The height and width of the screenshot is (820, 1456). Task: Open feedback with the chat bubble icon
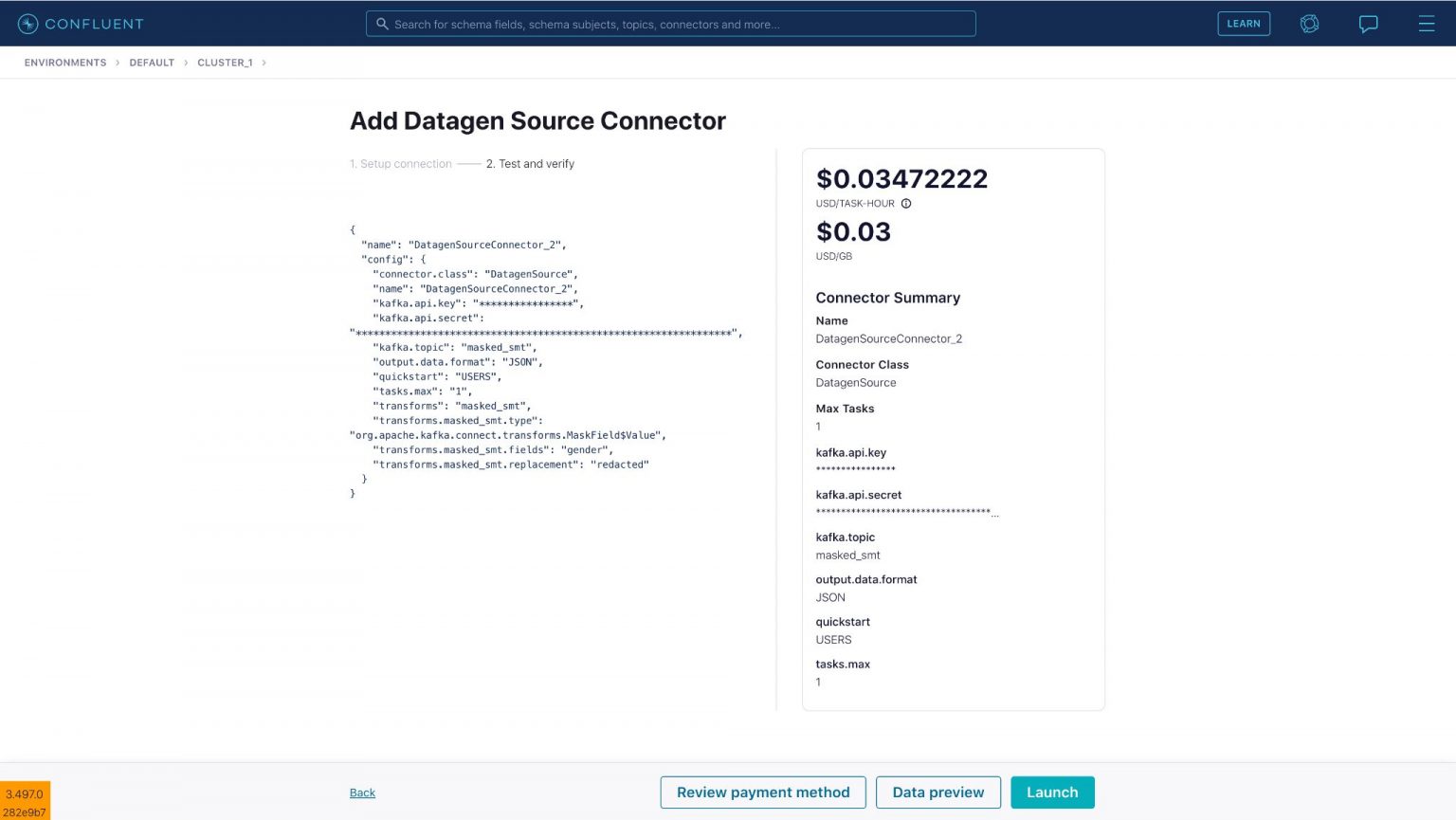1368,24
